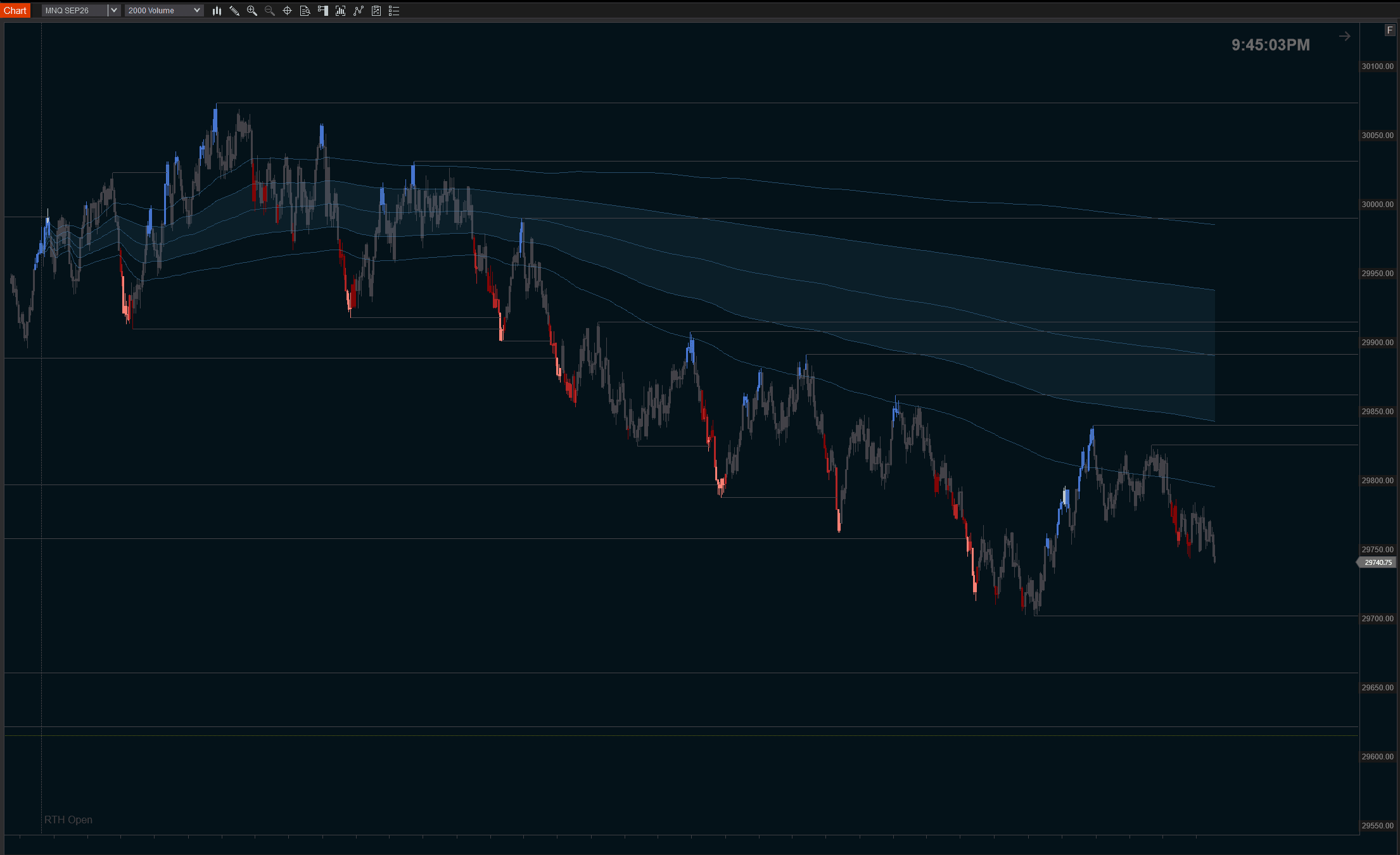Viewport: 1400px width, 855px height.
Task: Click the 30000.00 price axis label
Action: click(1377, 205)
